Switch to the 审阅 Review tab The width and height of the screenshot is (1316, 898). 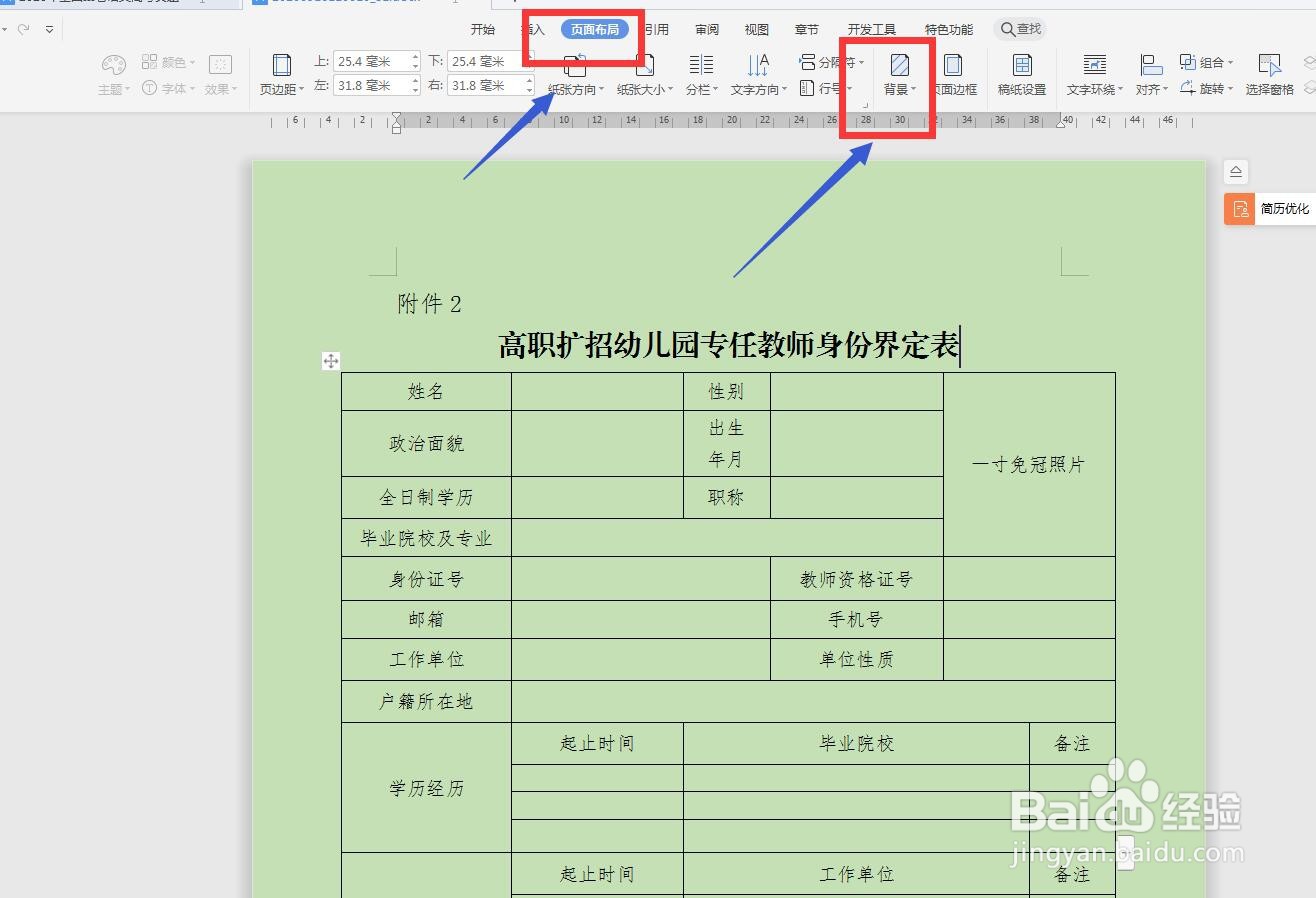707,29
